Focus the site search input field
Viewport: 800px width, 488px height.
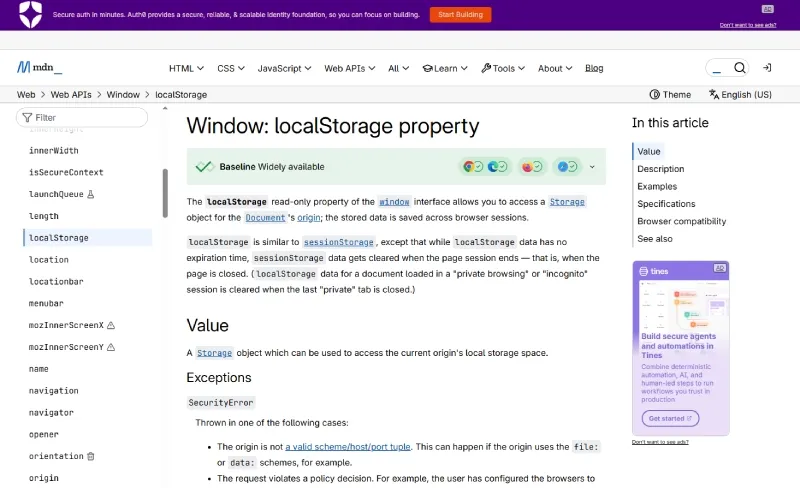[x=718, y=67]
